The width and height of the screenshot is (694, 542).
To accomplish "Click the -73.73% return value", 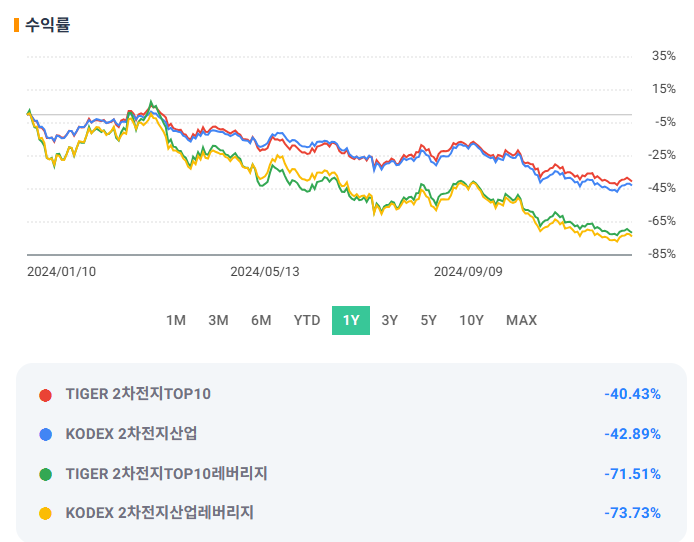I will tap(632, 513).
